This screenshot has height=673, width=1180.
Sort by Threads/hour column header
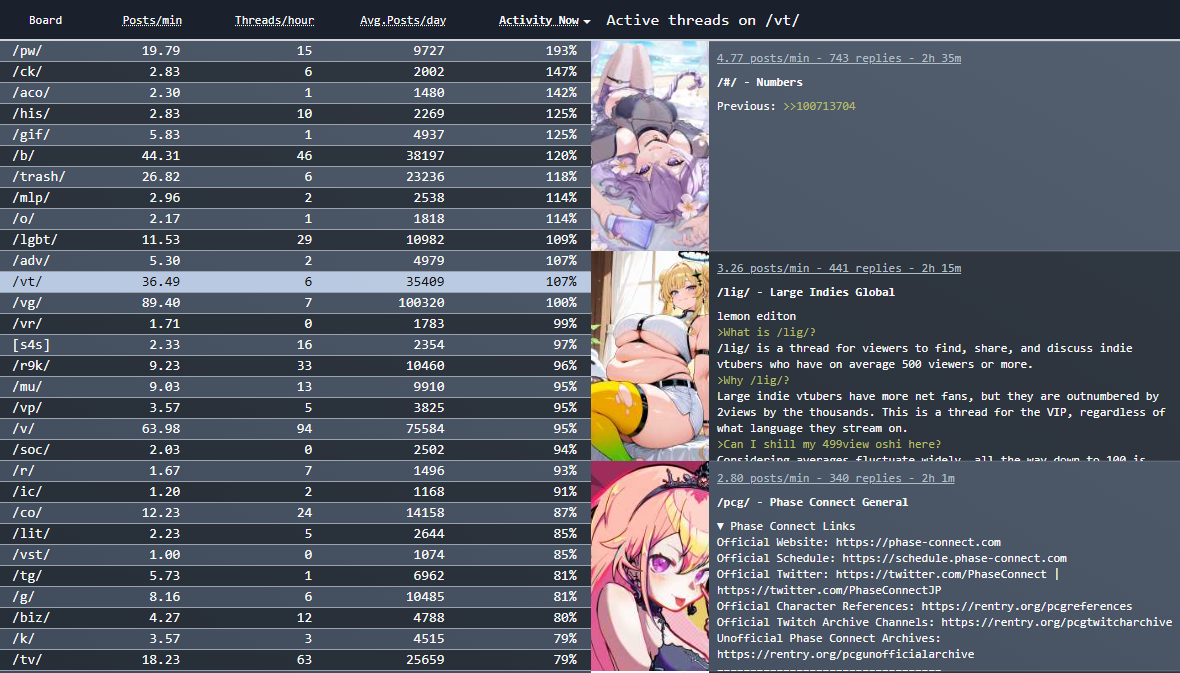point(274,20)
